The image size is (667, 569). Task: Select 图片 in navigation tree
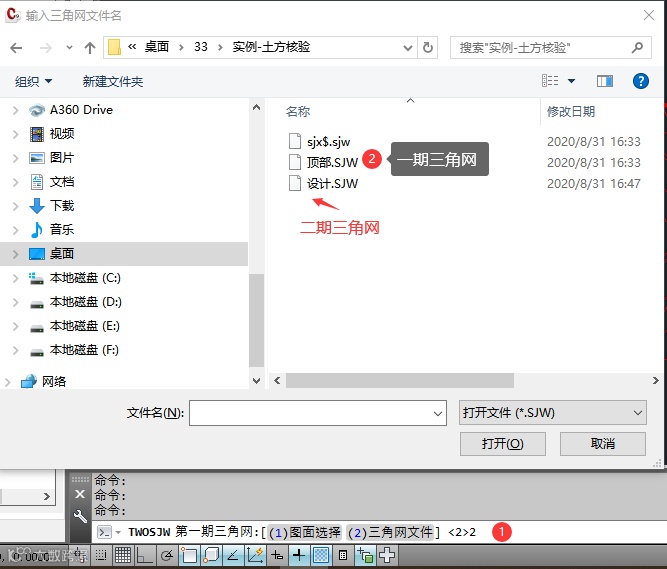tap(62, 158)
